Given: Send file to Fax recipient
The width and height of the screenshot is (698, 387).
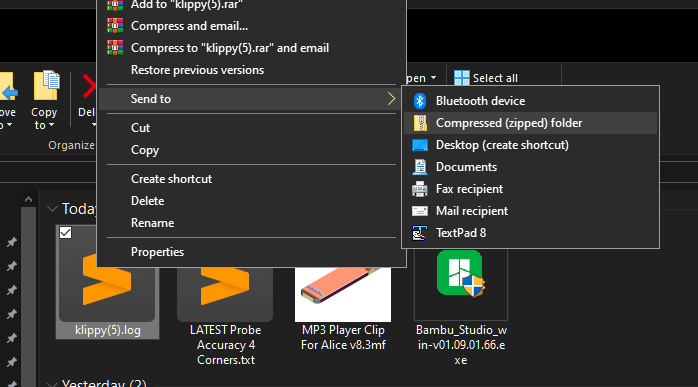Looking at the screenshot, I should tap(530, 189).
